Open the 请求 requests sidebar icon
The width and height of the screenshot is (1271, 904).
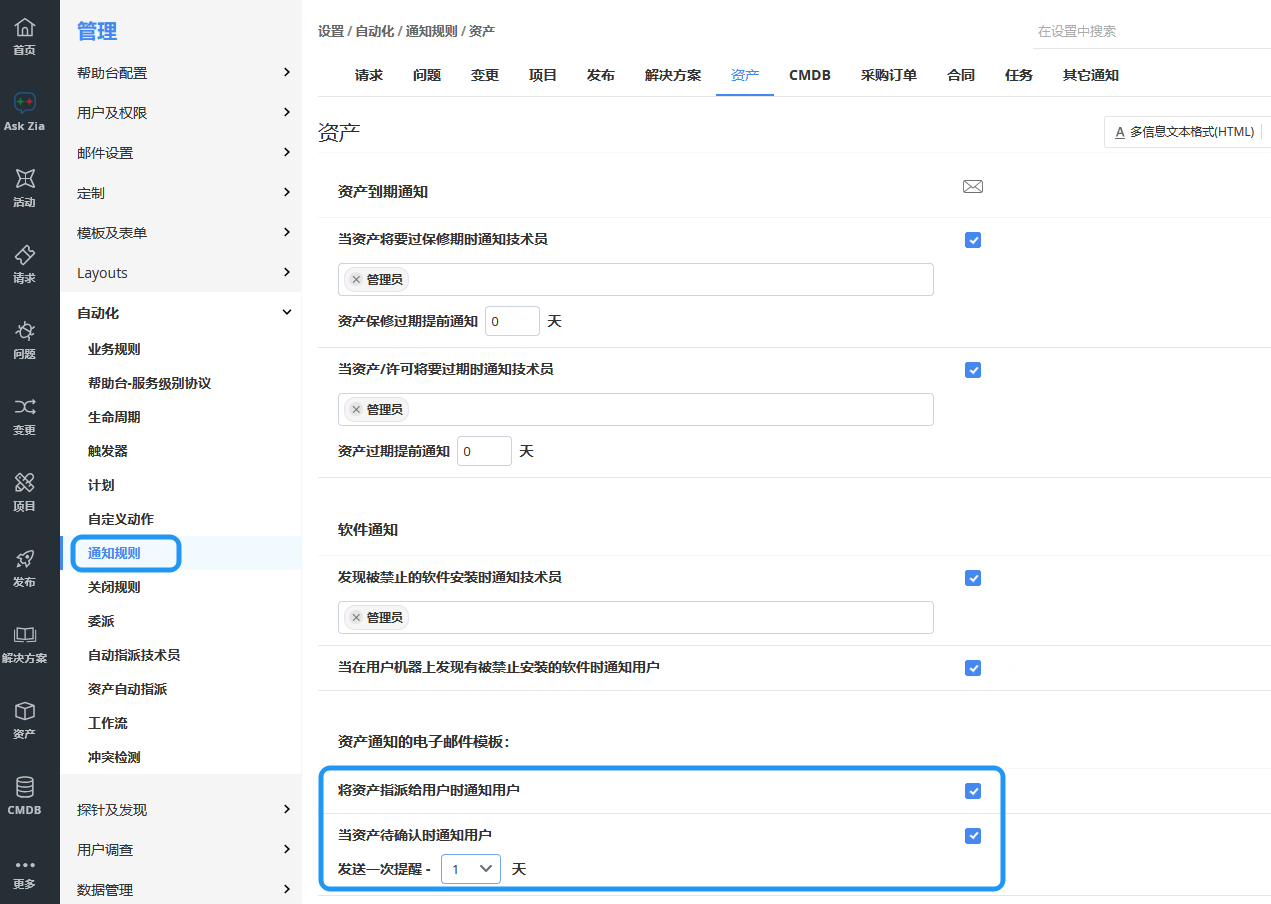tap(25, 256)
